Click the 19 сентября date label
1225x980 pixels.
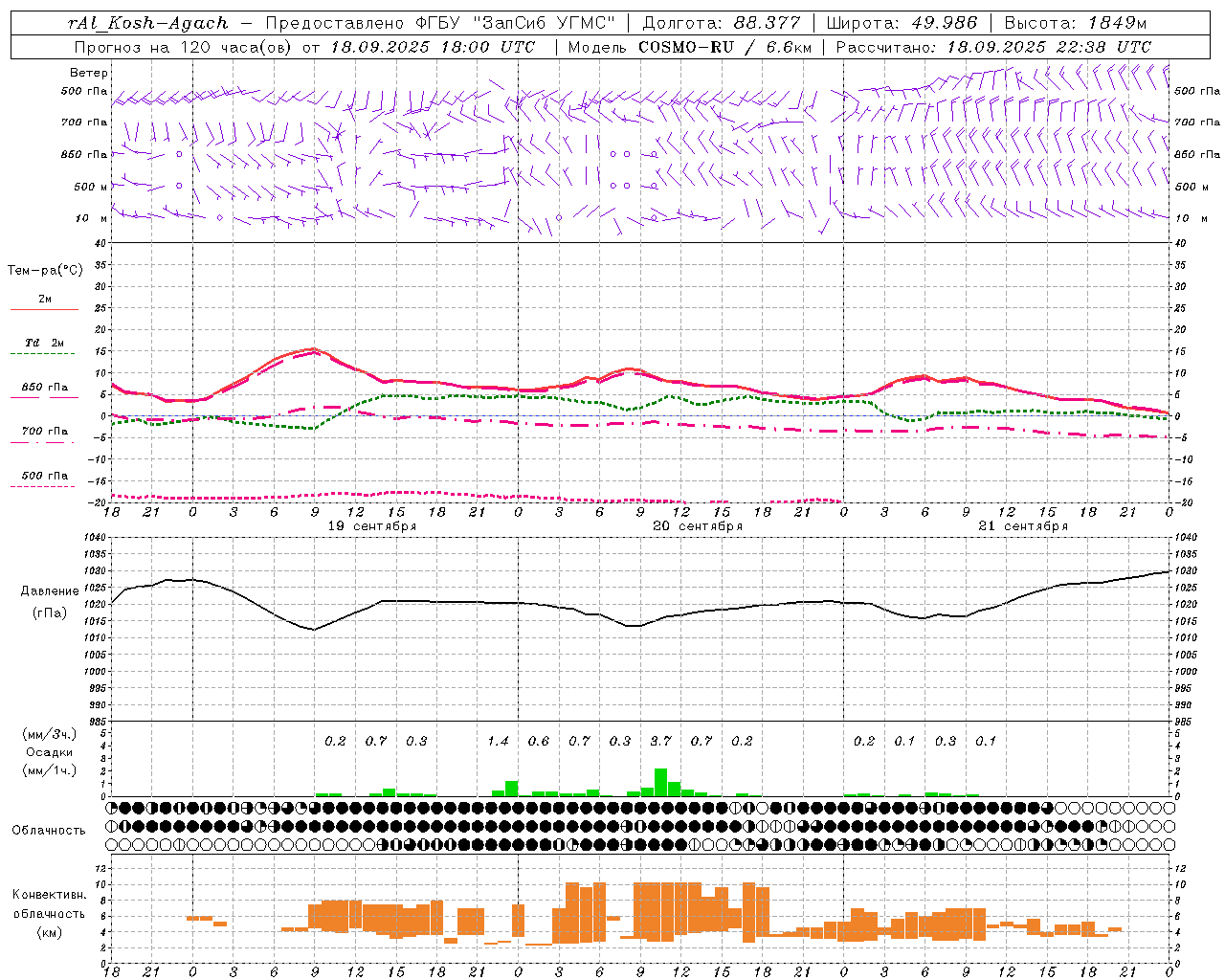click(371, 526)
